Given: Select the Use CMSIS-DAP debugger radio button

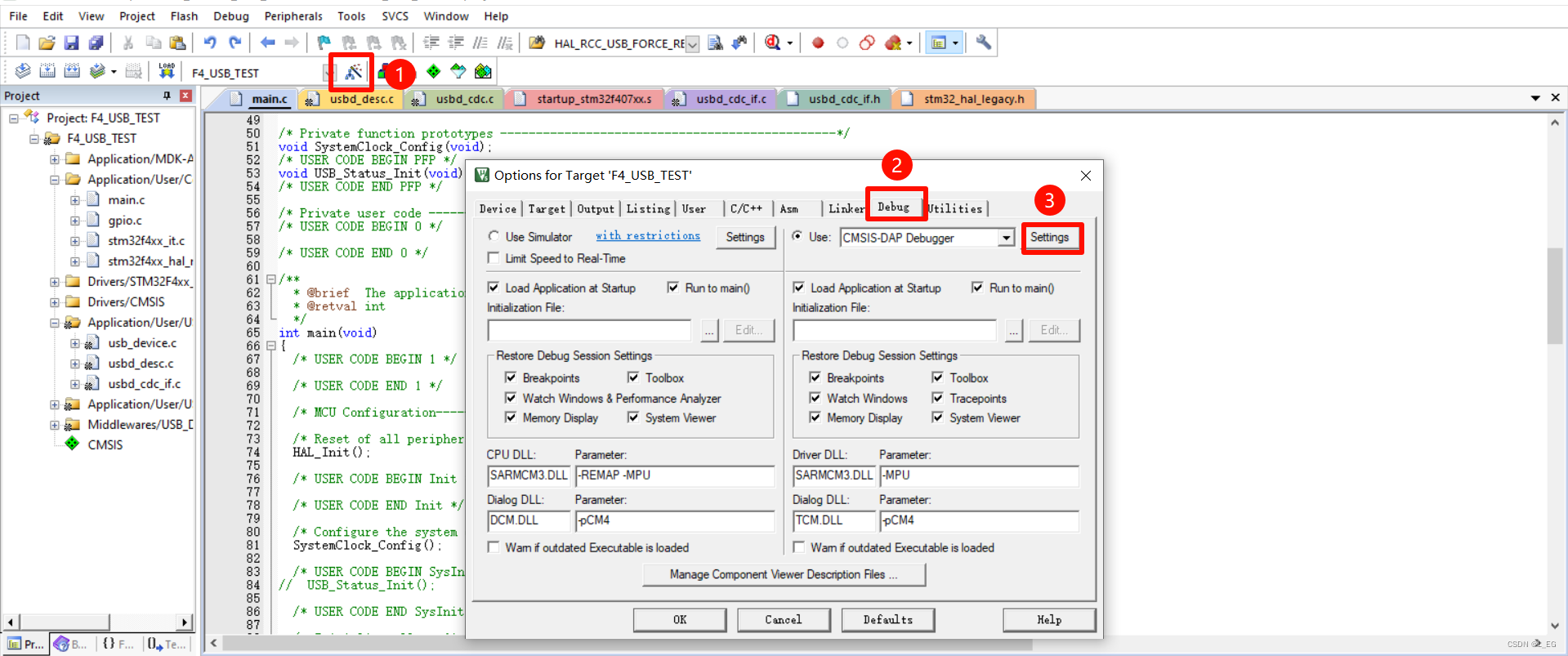Looking at the screenshot, I should tap(797, 236).
